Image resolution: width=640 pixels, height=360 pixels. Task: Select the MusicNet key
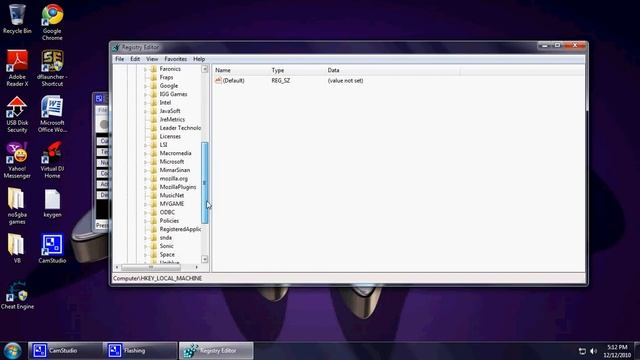(171, 196)
